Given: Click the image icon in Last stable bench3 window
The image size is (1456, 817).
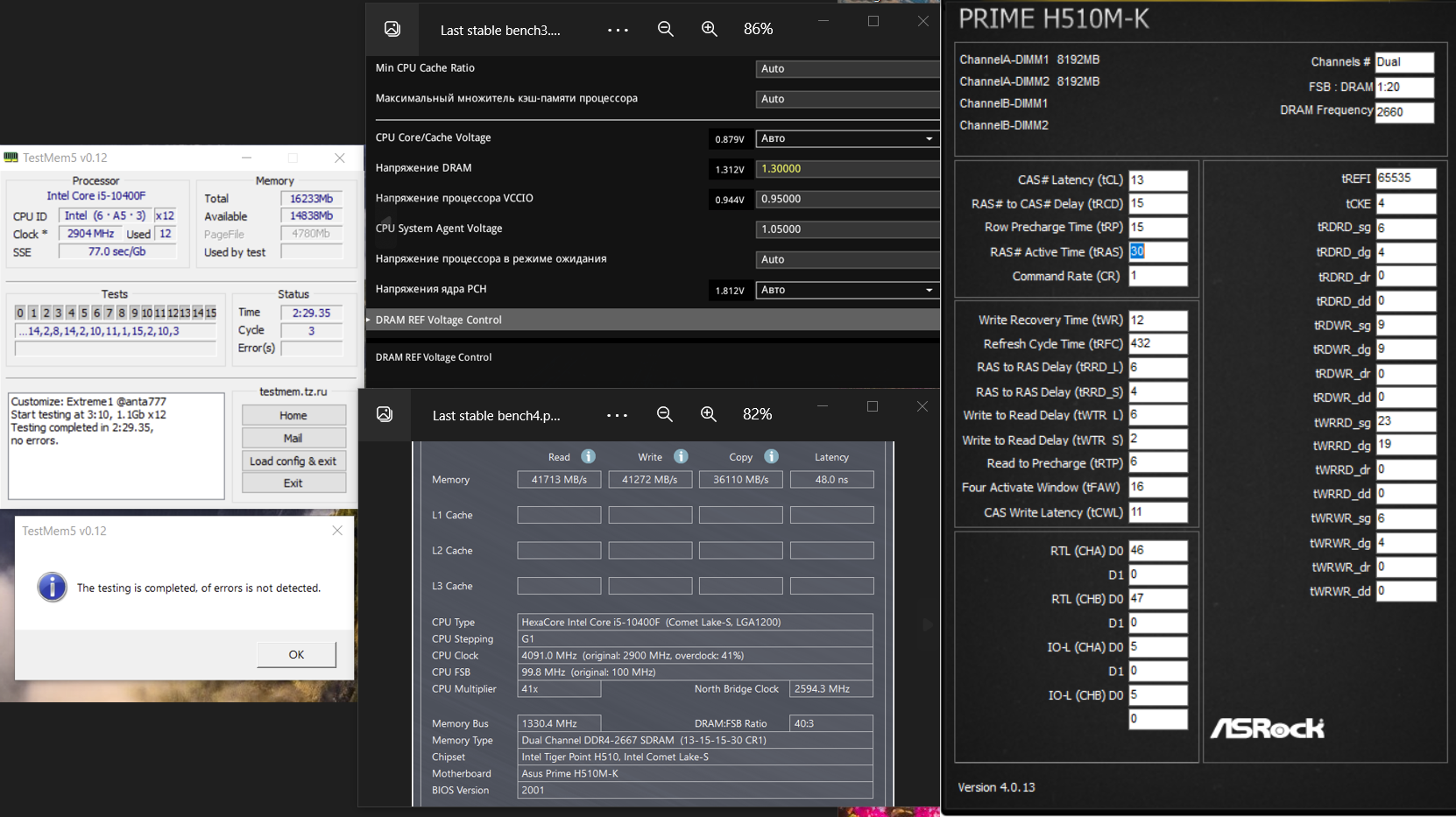Looking at the screenshot, I should (x=392, y=29).
